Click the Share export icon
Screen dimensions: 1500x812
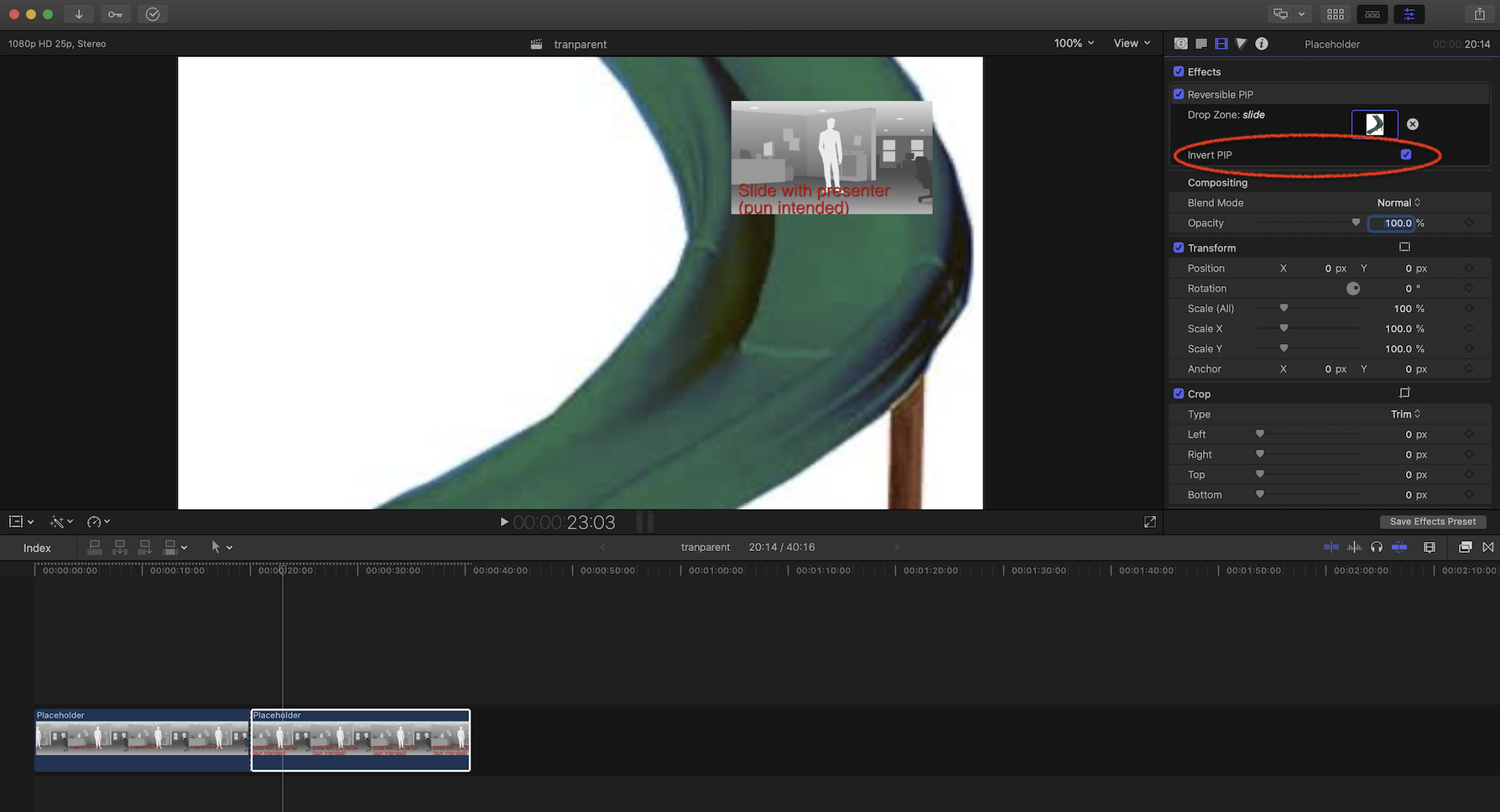click(x=1479, y=14)
